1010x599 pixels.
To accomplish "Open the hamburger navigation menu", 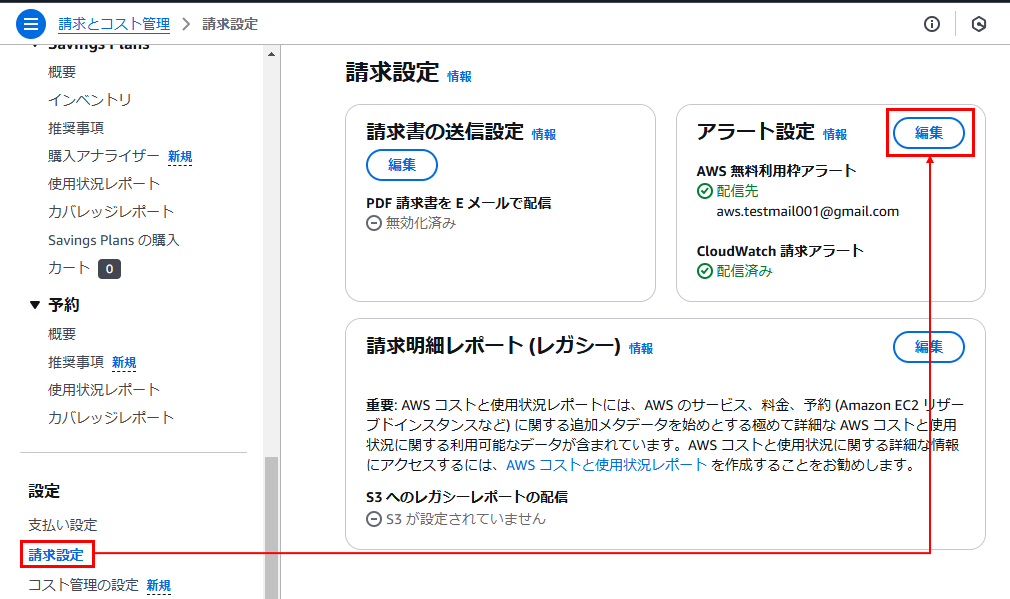I will click(x=30, y=24).
